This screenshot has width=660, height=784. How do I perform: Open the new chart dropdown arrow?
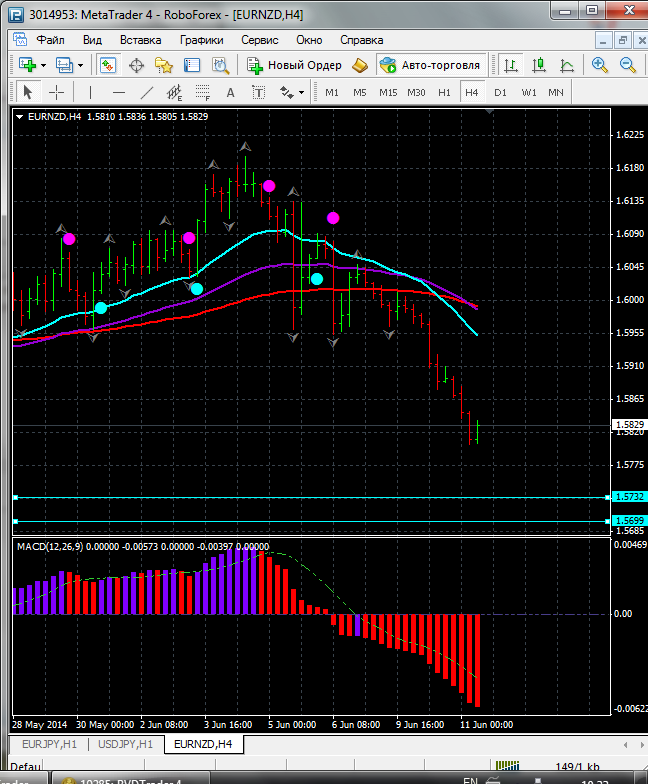[x=44, y=66]
